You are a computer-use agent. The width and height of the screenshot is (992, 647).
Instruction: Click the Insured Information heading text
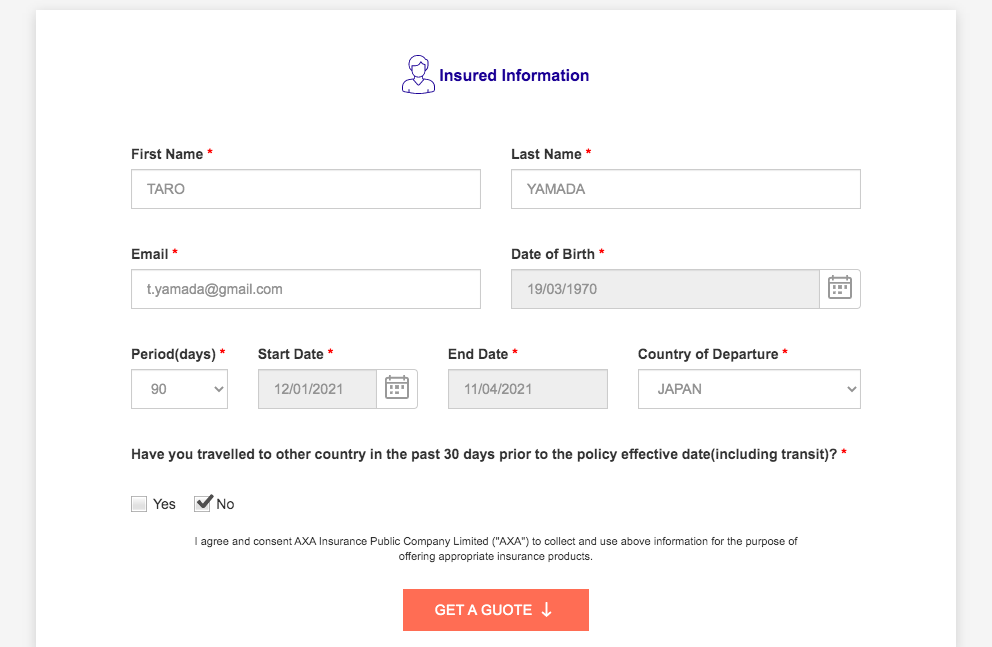coord(514,76)
